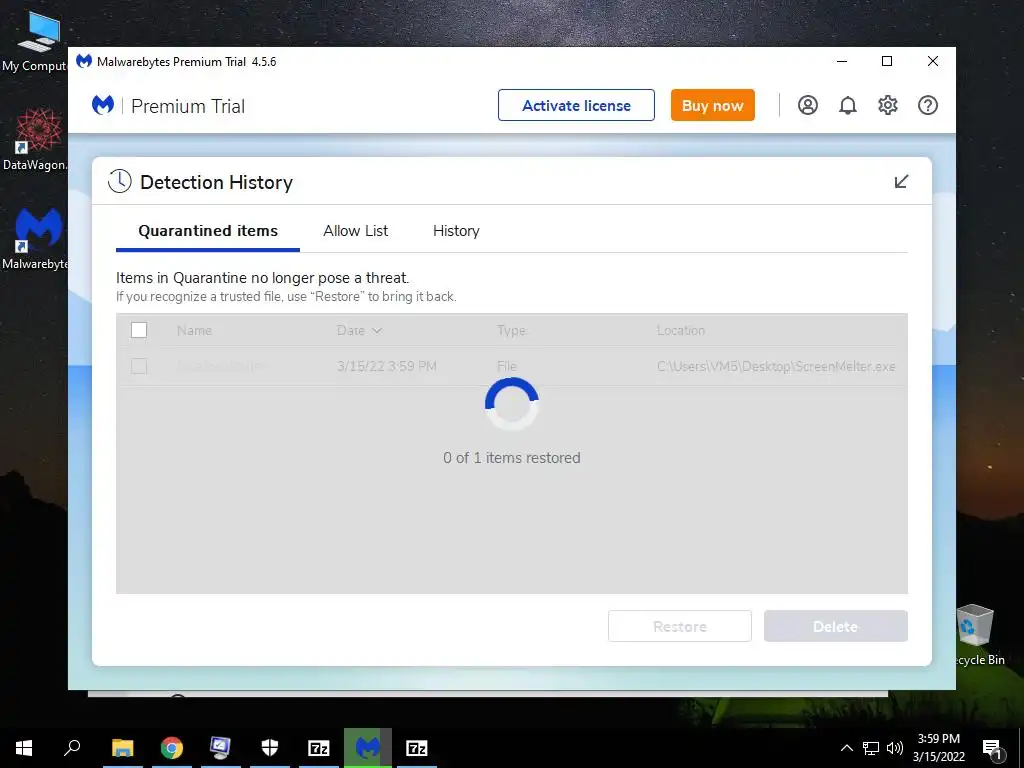Click the Location column header
Image resolution: width=1024 pixels, height=768 pixels.
[x=680, y=330]
